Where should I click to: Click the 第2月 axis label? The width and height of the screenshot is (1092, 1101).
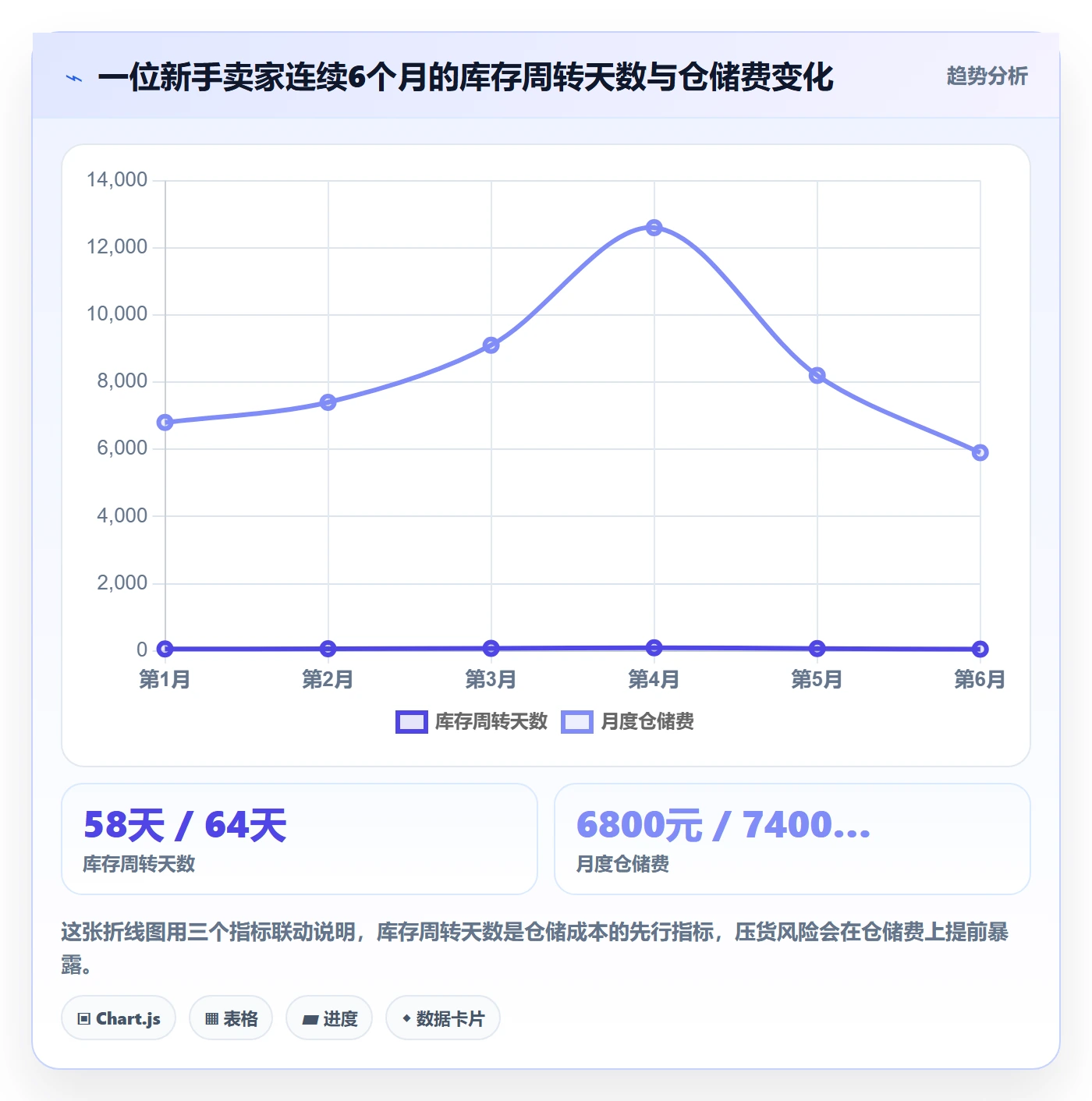click(x=328, y=679)
